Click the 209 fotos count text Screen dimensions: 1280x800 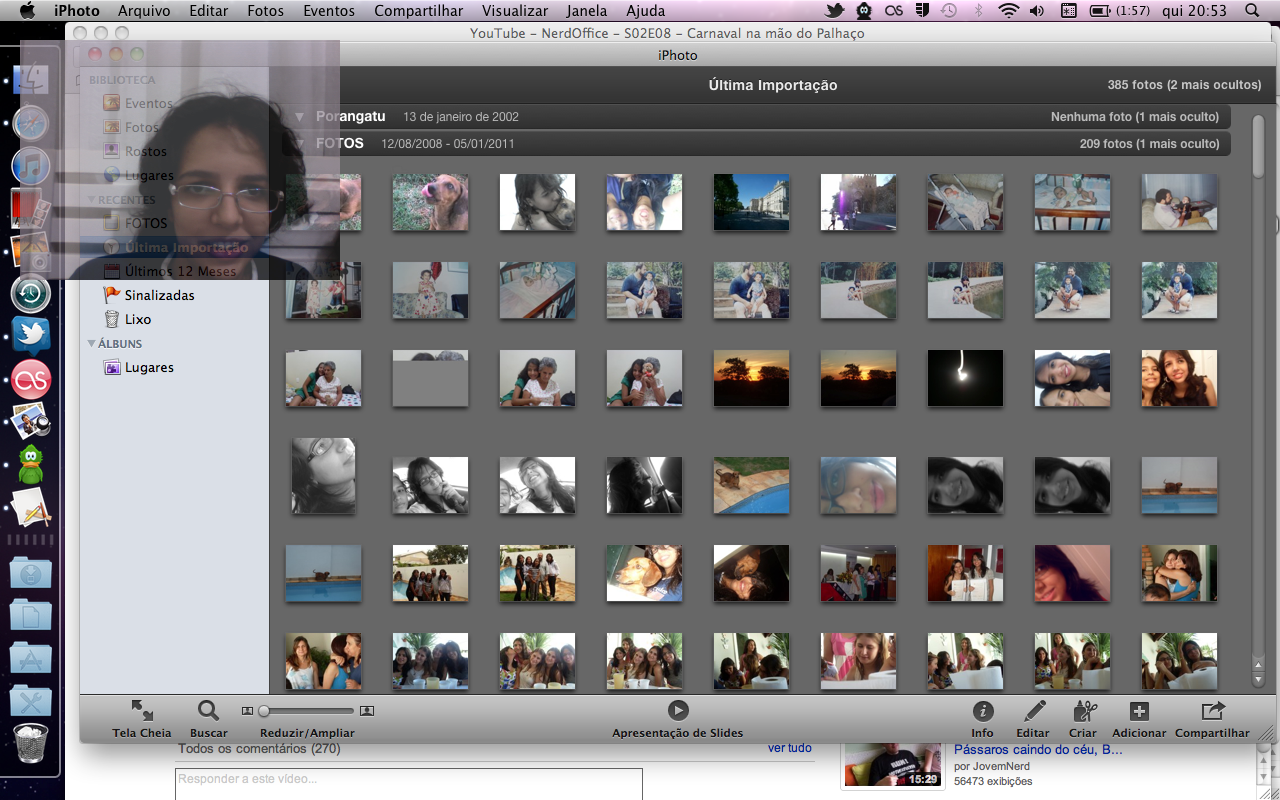[1150, 144]
